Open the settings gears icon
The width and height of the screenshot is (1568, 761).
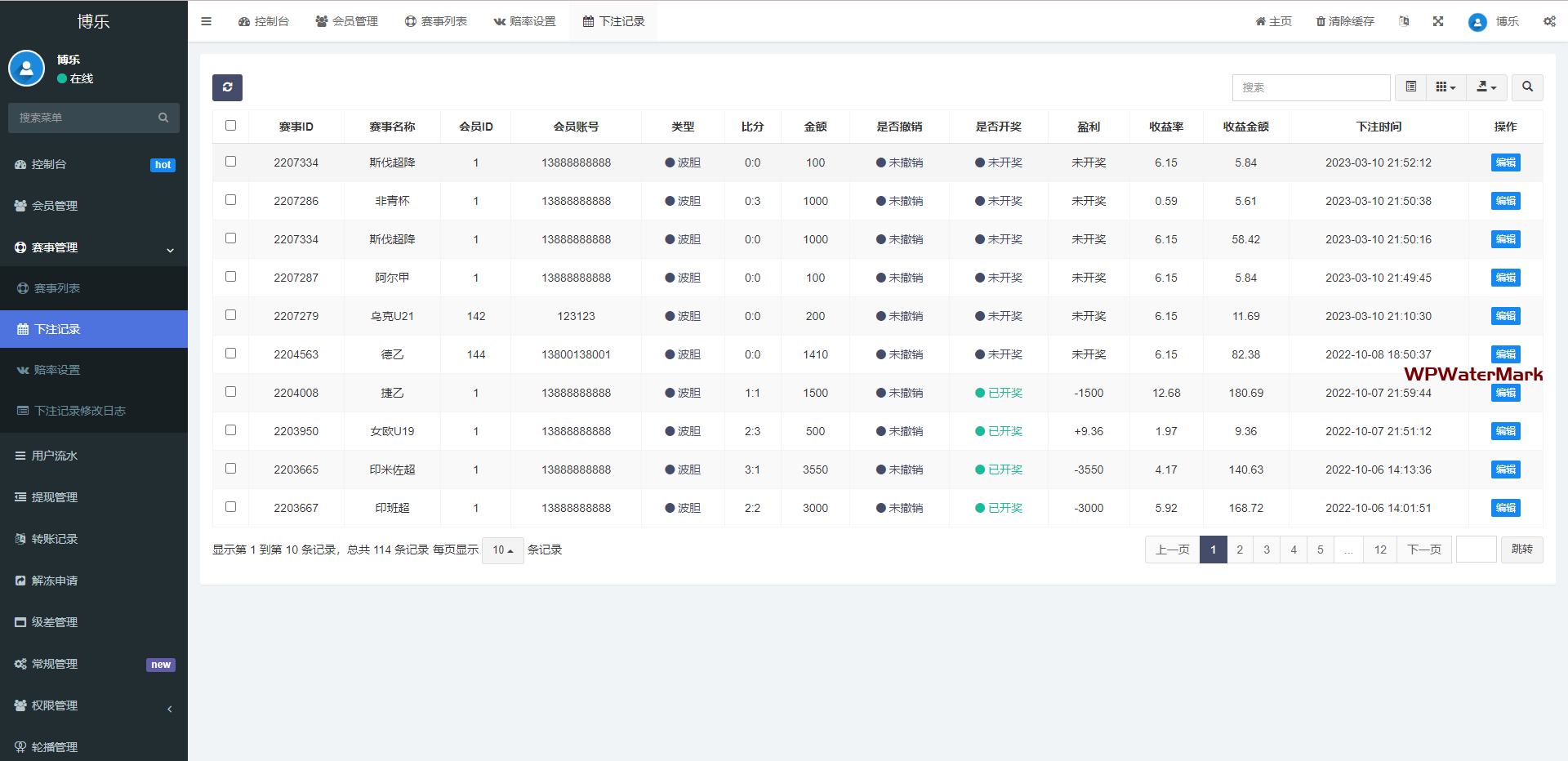tap(1549, 21)
